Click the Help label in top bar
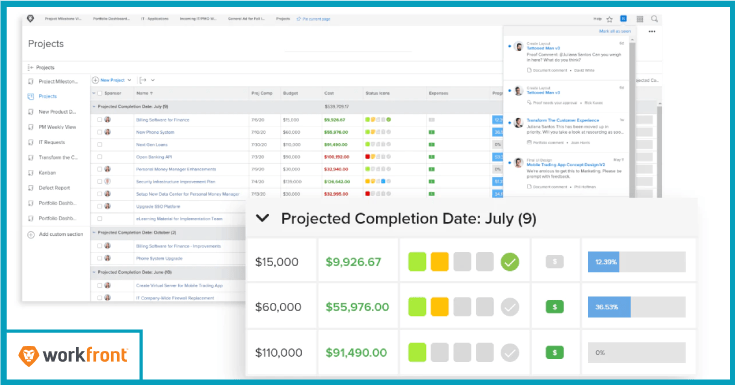Viewport: 735px width, 385px height. [598, 19]
